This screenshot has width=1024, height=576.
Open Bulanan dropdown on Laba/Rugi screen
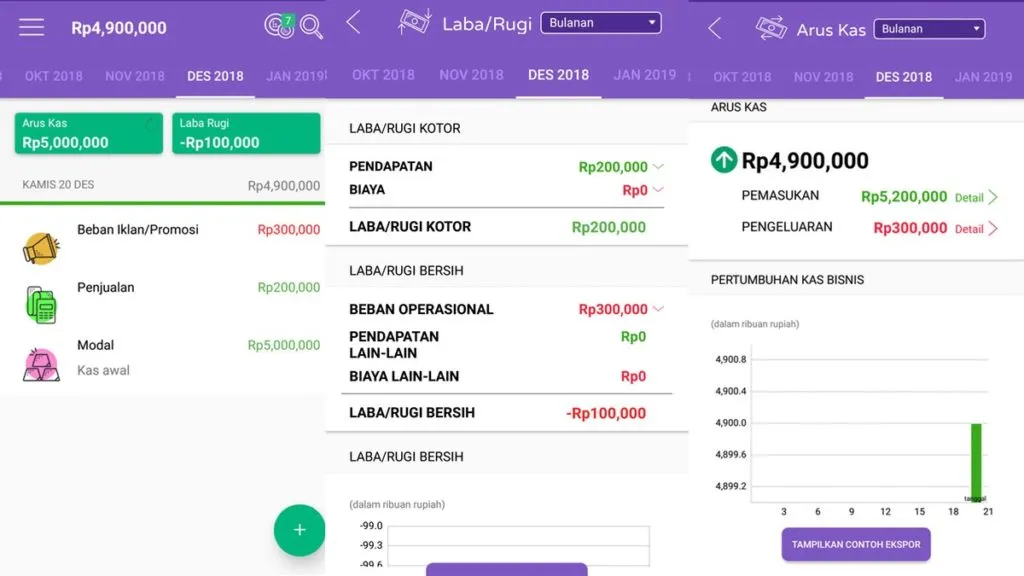tap(601, 22)
